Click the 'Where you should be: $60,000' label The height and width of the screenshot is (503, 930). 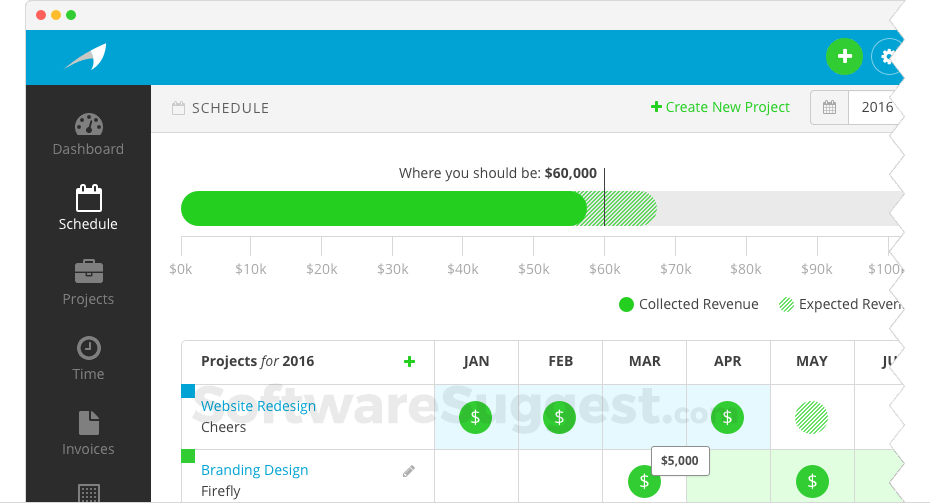click(x=498, y=173)
